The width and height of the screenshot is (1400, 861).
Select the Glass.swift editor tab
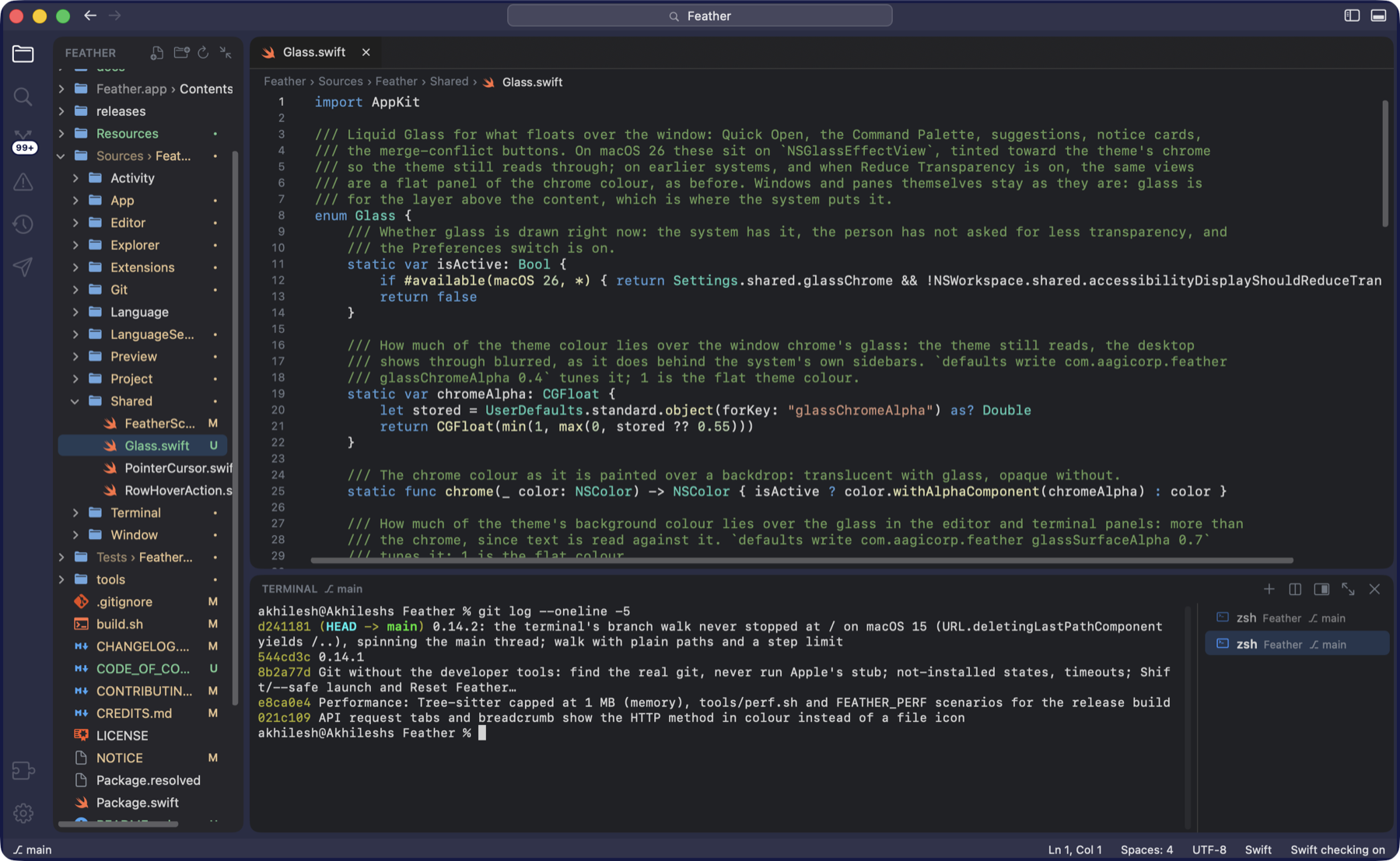click(x=314, y=52)
